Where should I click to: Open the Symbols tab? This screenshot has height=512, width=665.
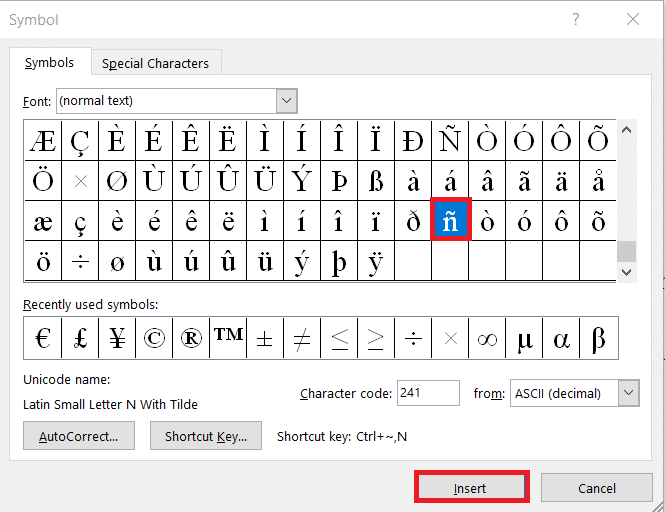(49, 62)
